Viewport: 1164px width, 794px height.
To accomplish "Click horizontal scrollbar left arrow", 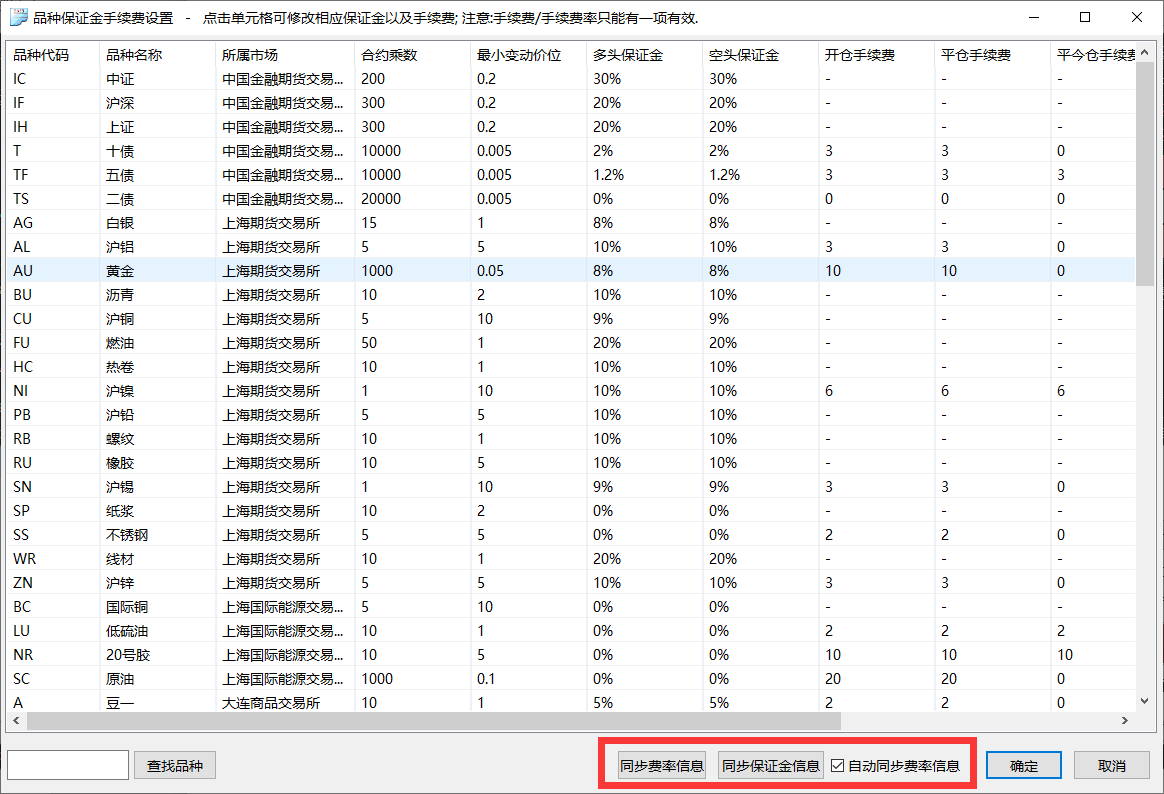I will point(16,721).
